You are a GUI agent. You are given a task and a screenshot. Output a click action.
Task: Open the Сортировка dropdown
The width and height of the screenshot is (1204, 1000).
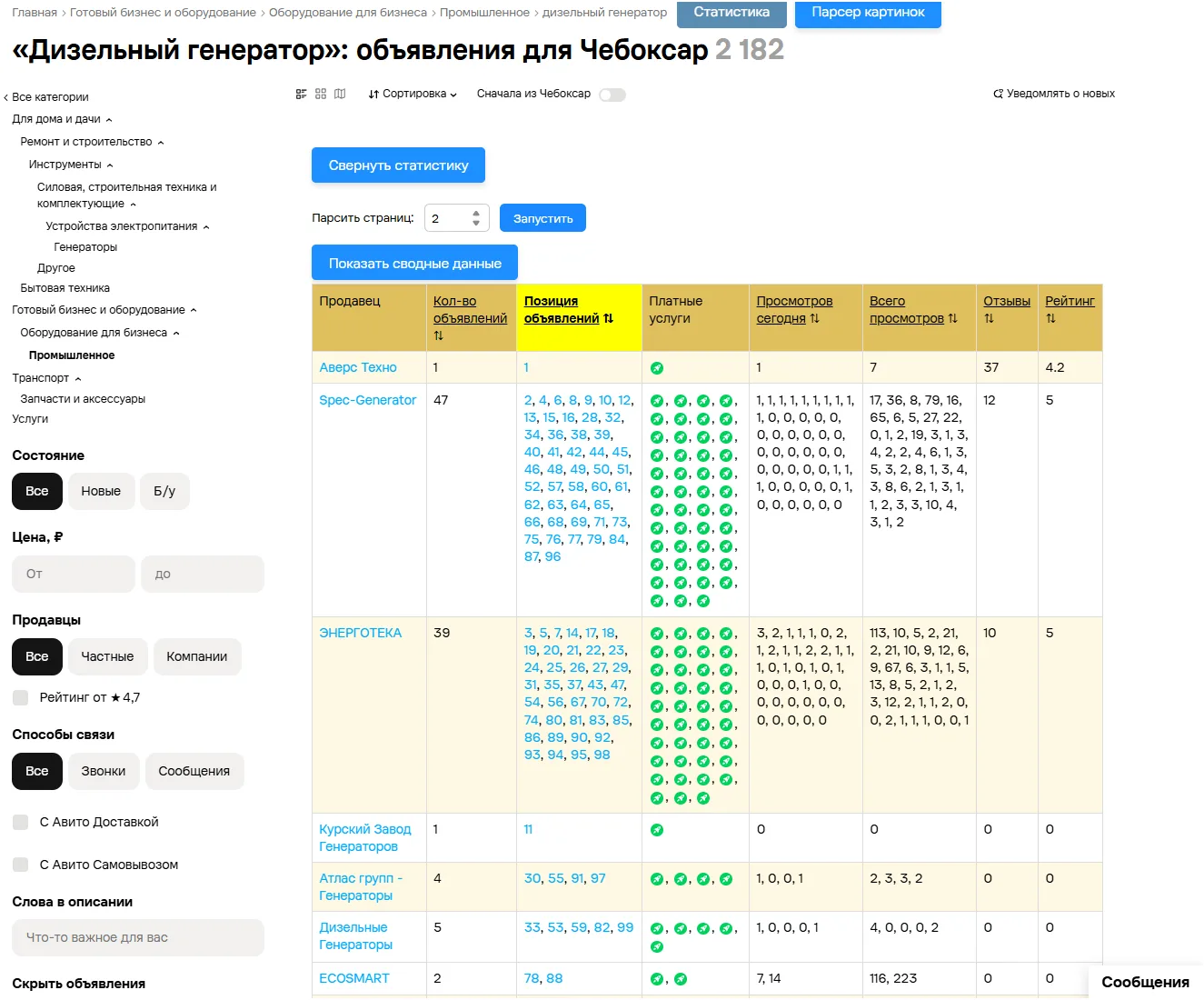pos(413,94)
